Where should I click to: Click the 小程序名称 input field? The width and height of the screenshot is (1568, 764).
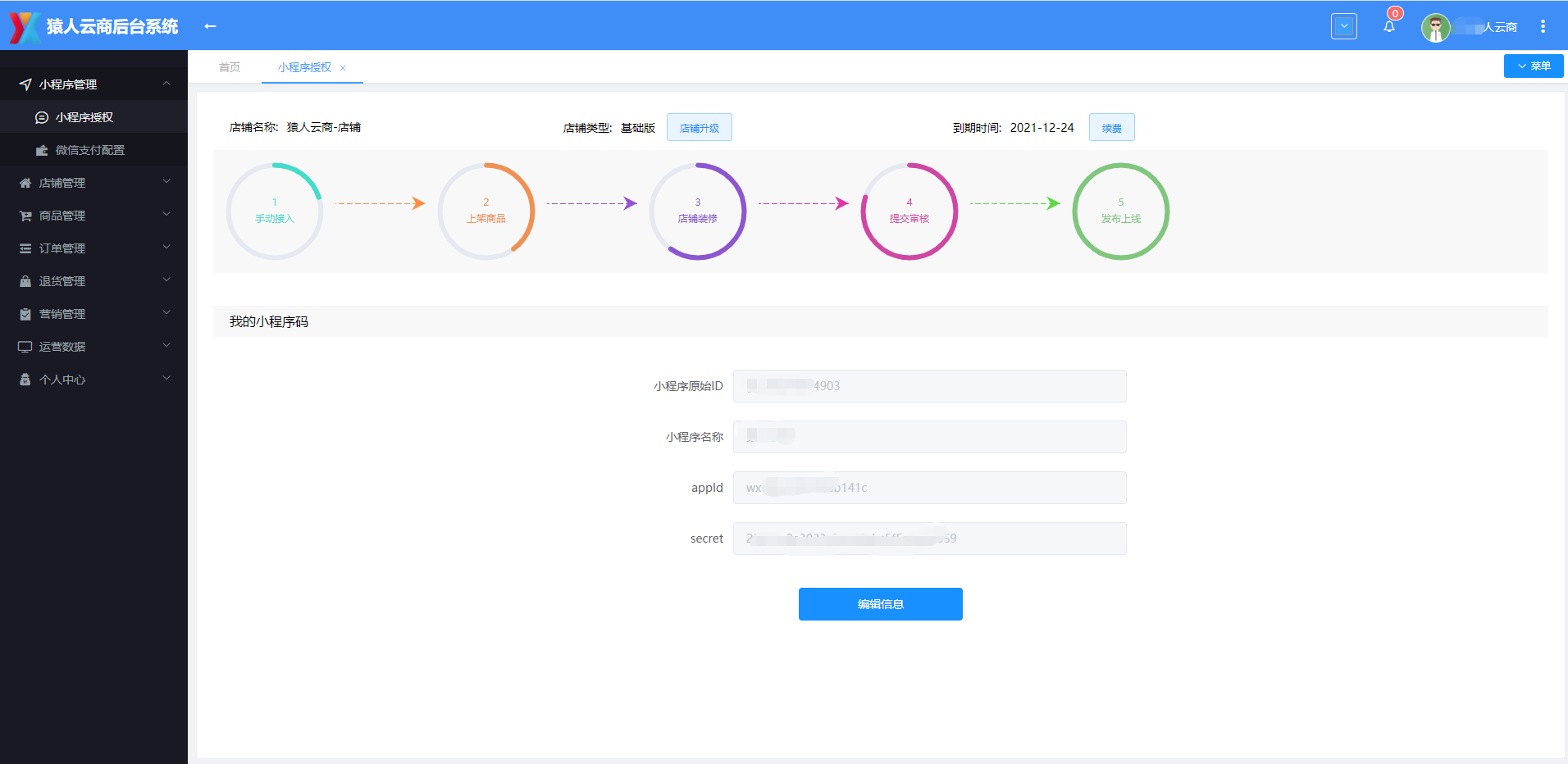tap(930, 437)
